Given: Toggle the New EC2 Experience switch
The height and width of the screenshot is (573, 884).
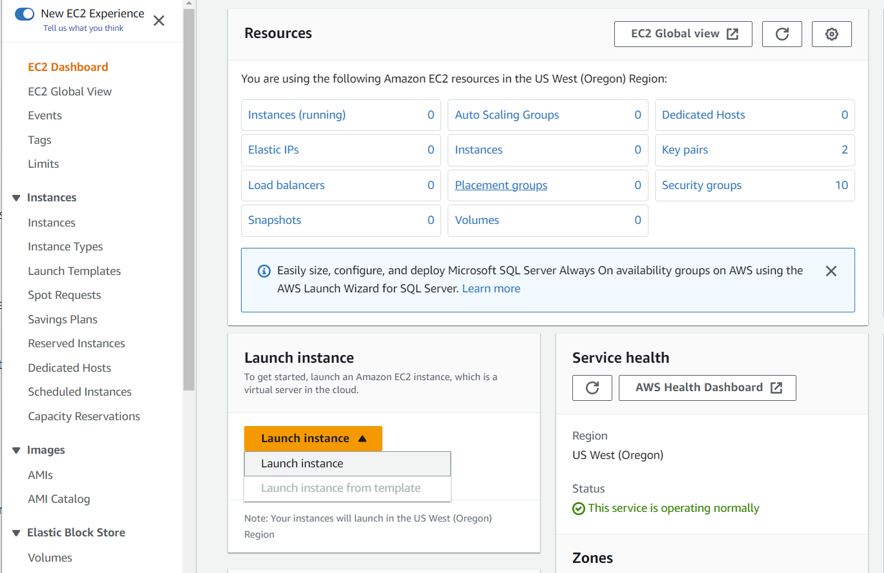Looking at the screenshot, I should click(x=25, y=14).
